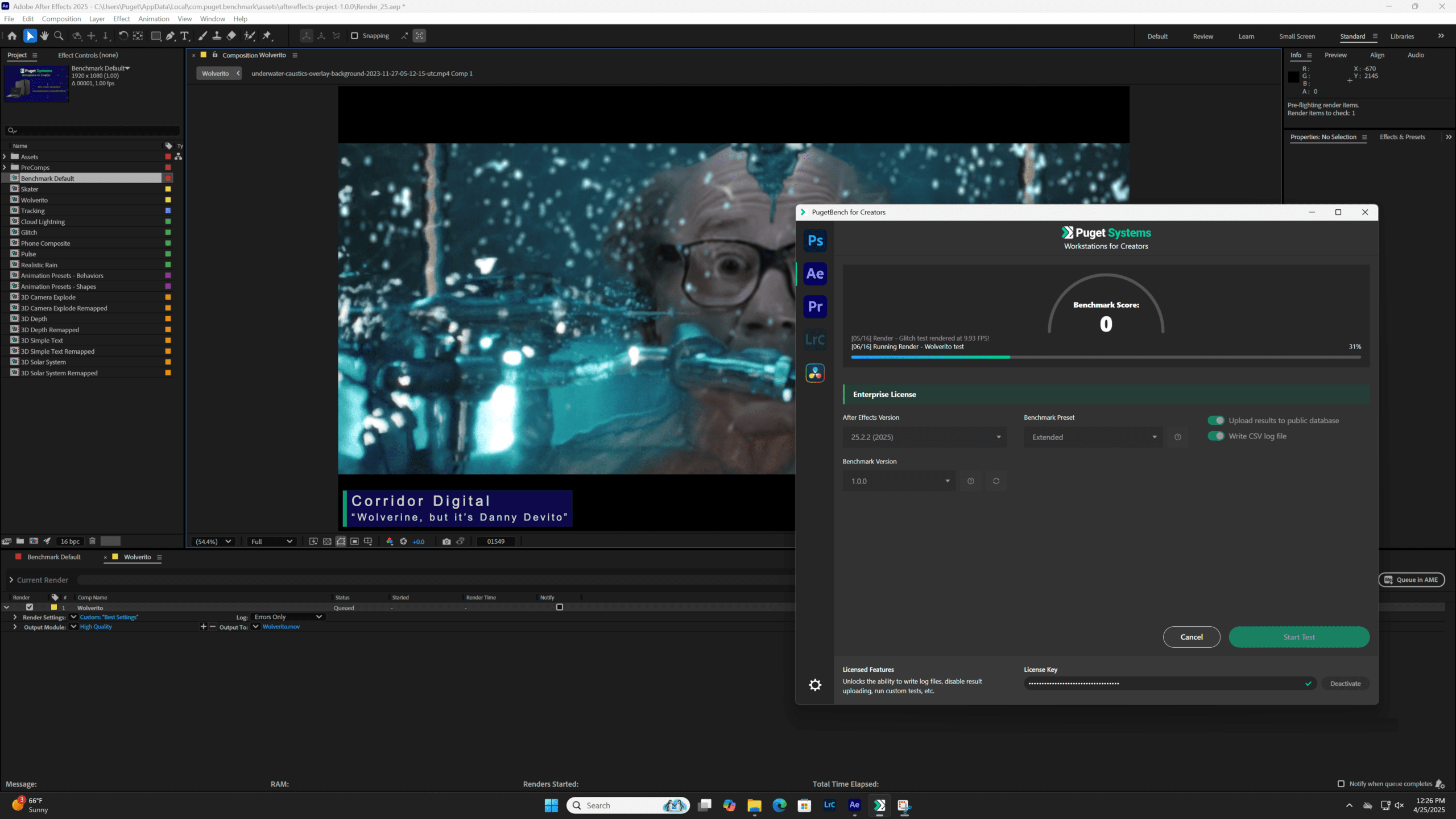Select the Puppet Pin tool

tap(268, 35)
